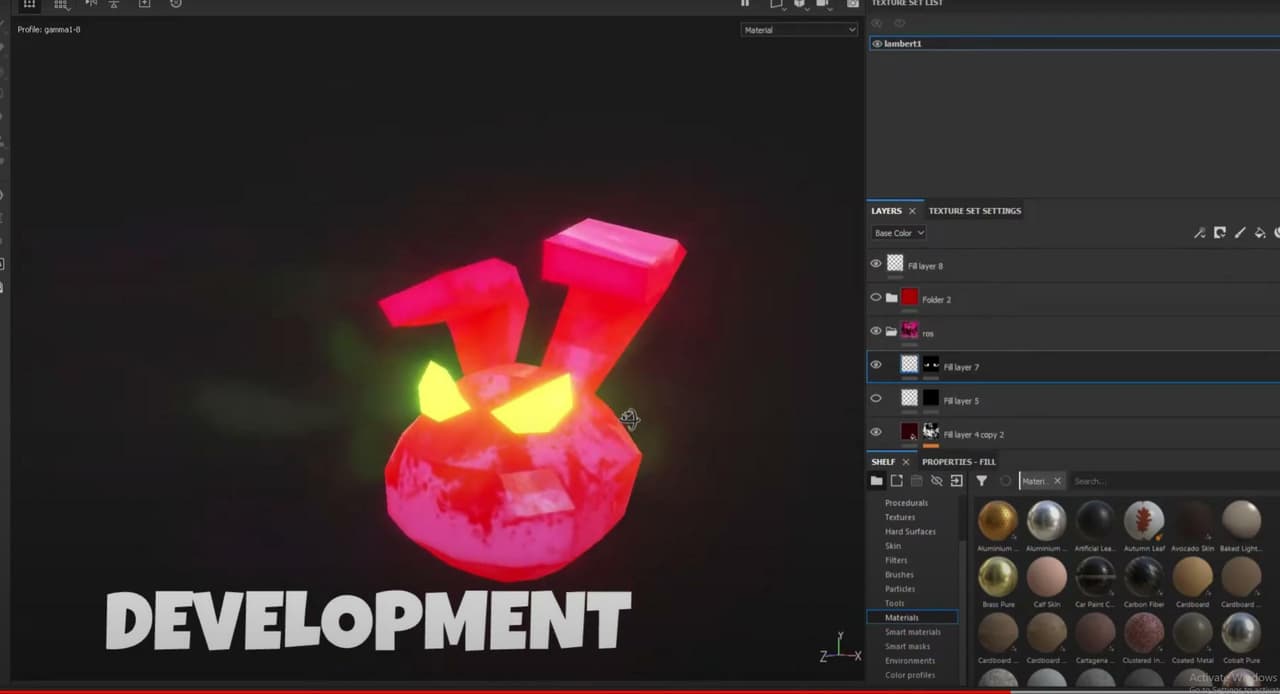Close the Shelf panel tab
Image resolution: width=1280 pixels, height=694 pixels.
[906, 462]
